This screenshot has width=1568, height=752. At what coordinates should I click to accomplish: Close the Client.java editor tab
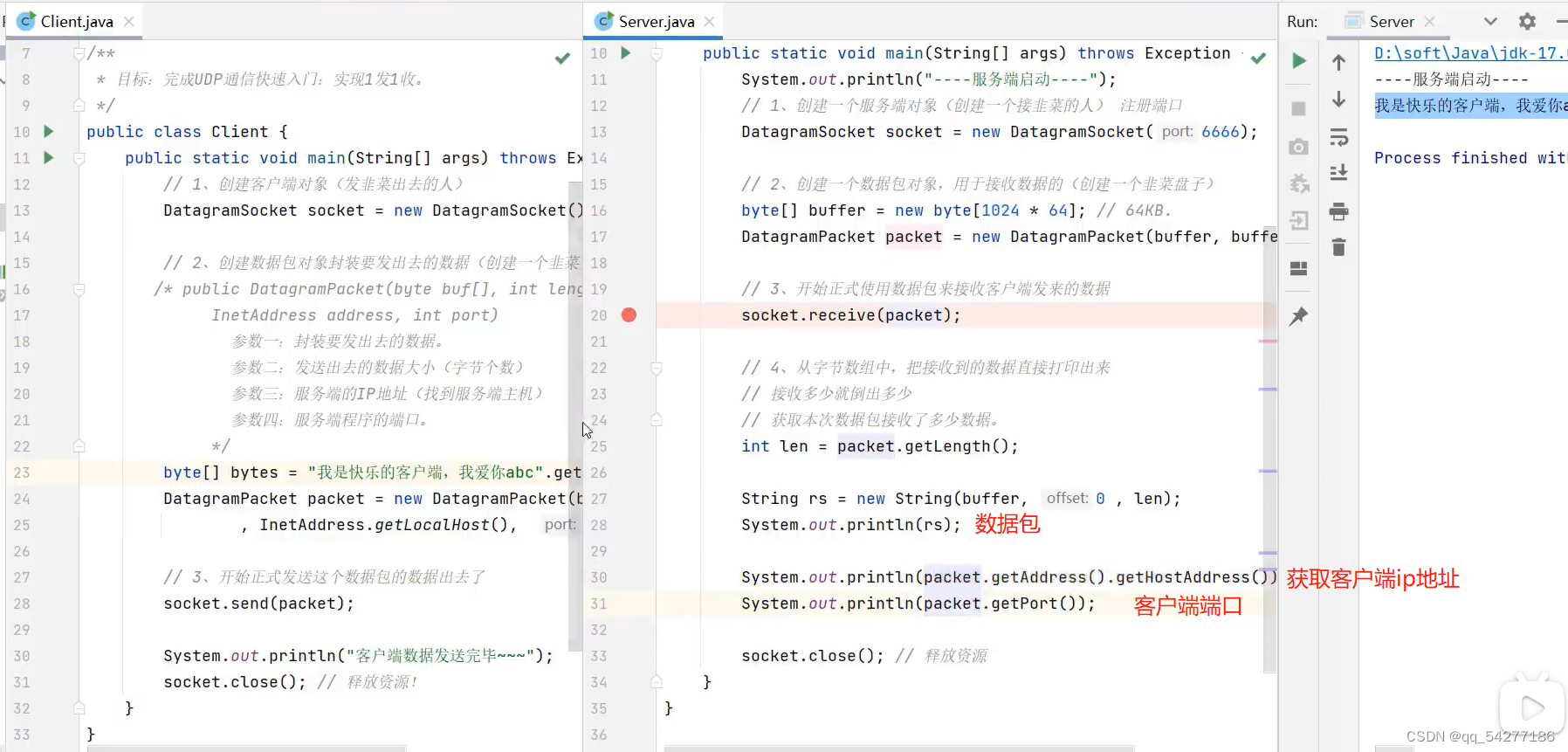[x=129, y=21]
